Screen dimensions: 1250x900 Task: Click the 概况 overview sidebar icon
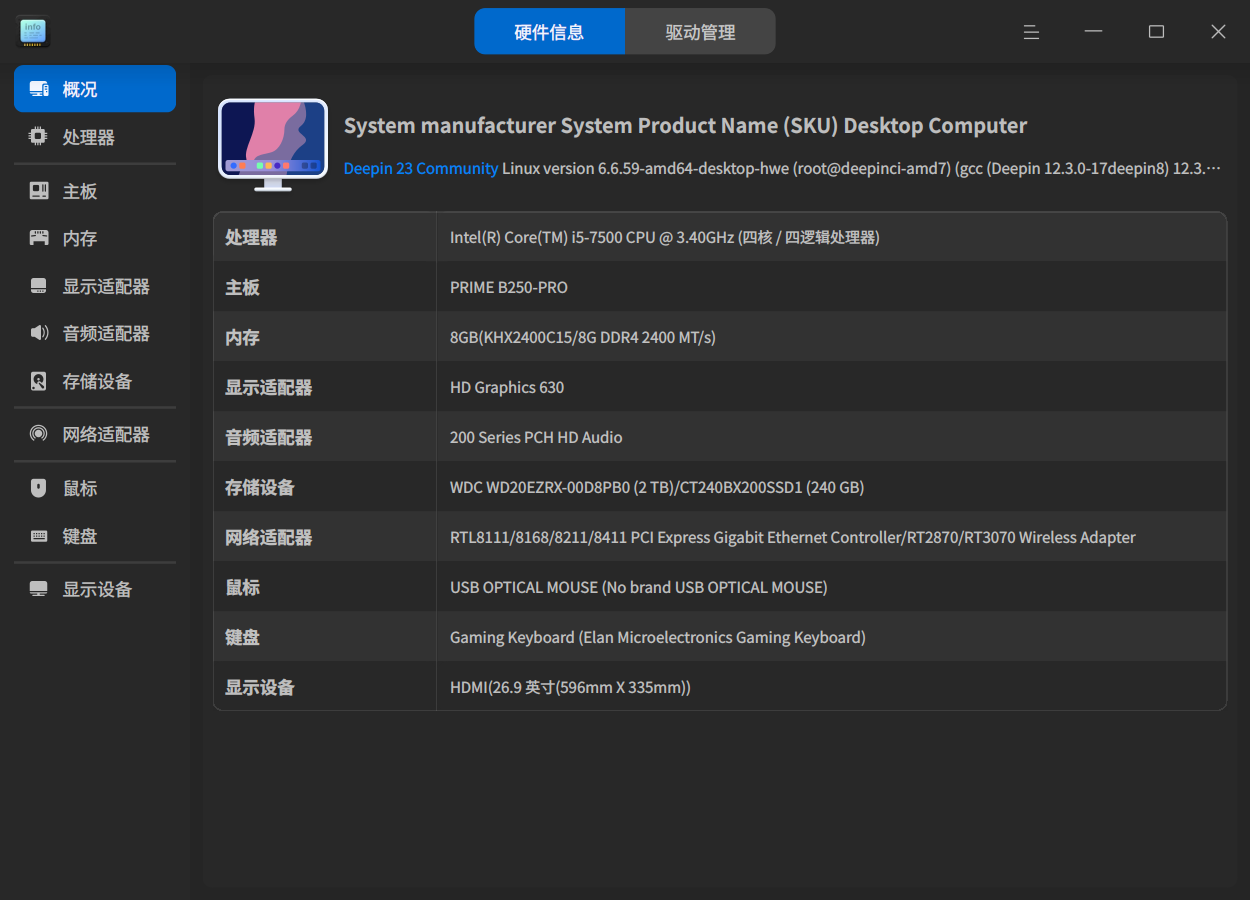(x=39, y=89)
